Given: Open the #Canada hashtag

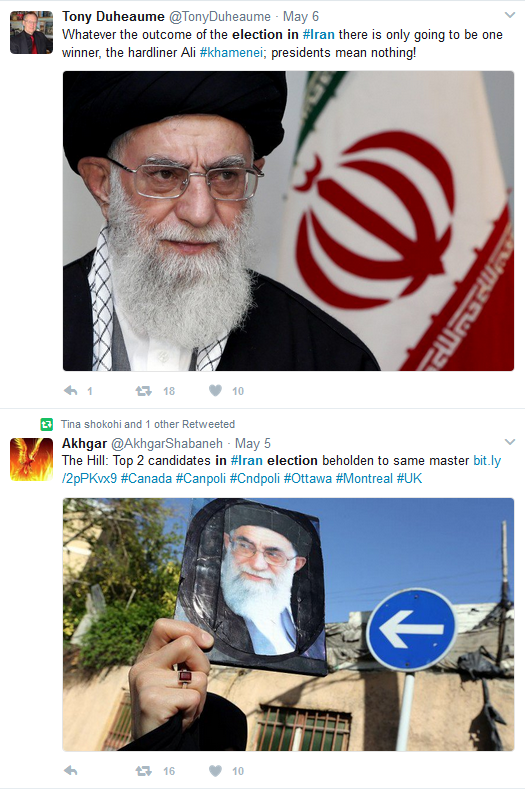Looking at the screenshot, I should point(146,478).
